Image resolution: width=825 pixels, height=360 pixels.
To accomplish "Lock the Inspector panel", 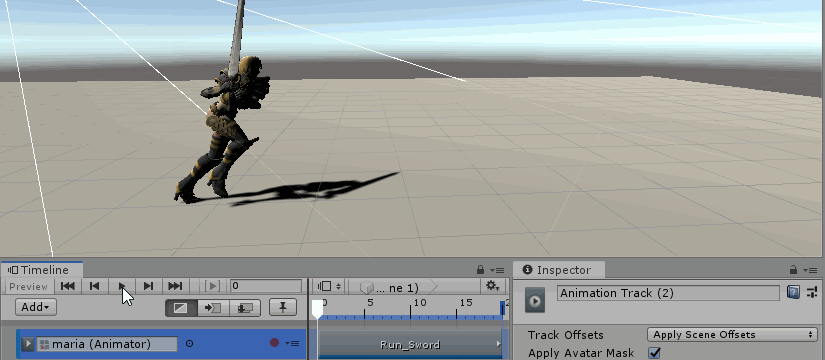I will 793,270.
